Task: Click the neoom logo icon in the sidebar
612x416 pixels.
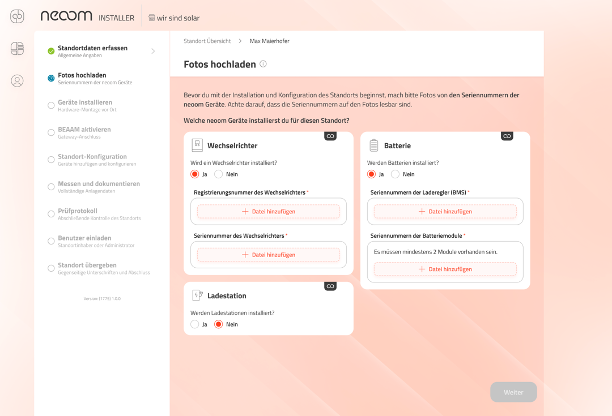Action: pyautogui.click(x=17, y=16)
